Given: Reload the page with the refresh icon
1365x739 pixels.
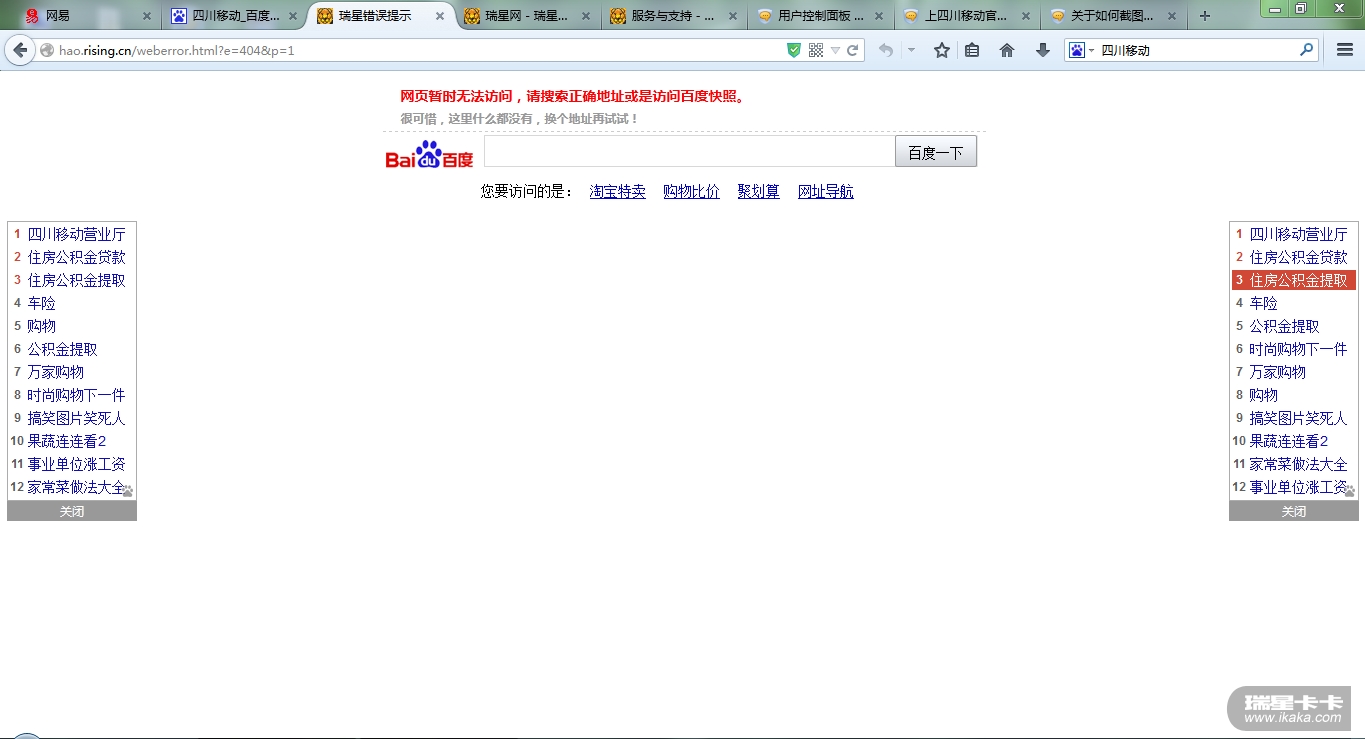Looking at the screenshot, I should coord(853,50).
